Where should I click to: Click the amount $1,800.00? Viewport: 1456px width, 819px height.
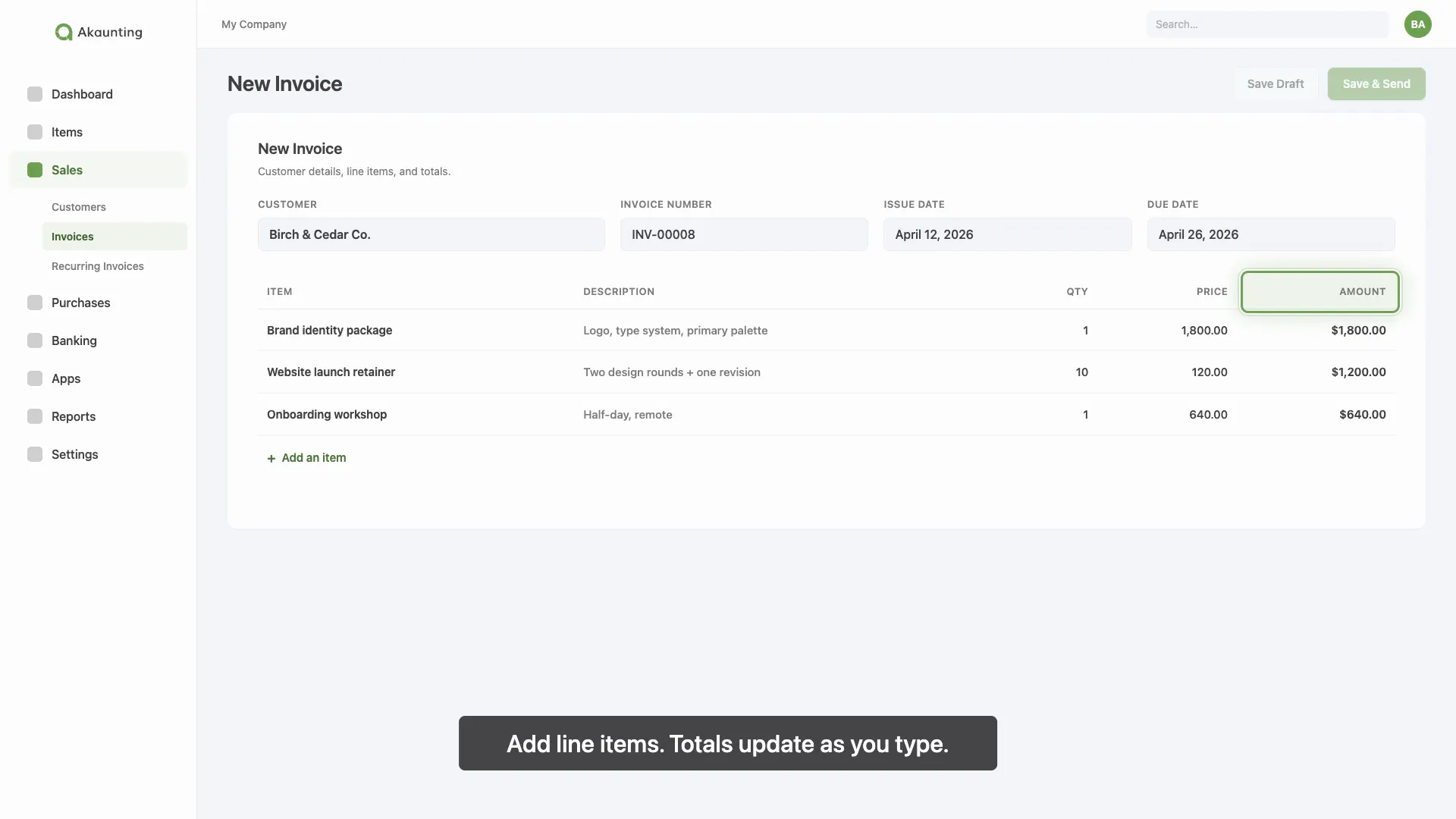pyautogui.click(x=1359, y=330)
